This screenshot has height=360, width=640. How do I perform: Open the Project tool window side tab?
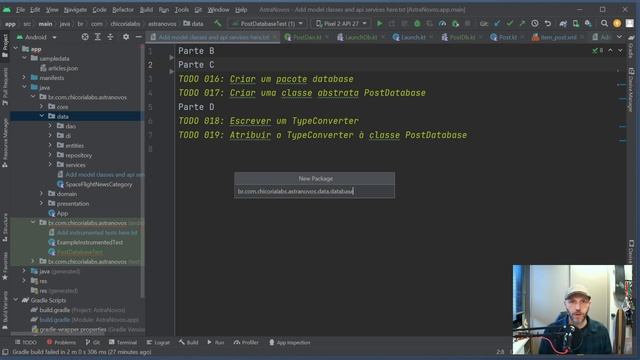pyautogui.click(x=5, y=45)
